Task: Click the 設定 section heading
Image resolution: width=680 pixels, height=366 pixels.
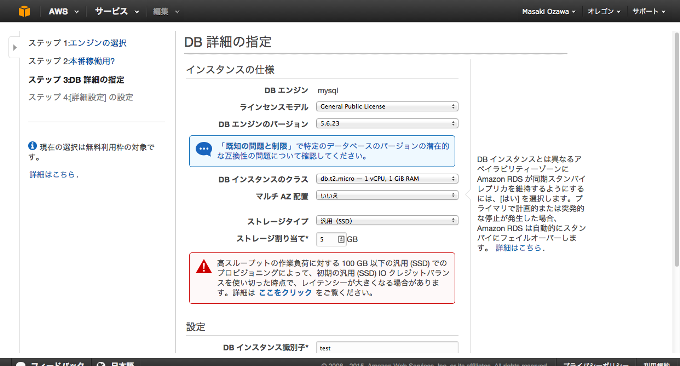Action: click(196, 327)
